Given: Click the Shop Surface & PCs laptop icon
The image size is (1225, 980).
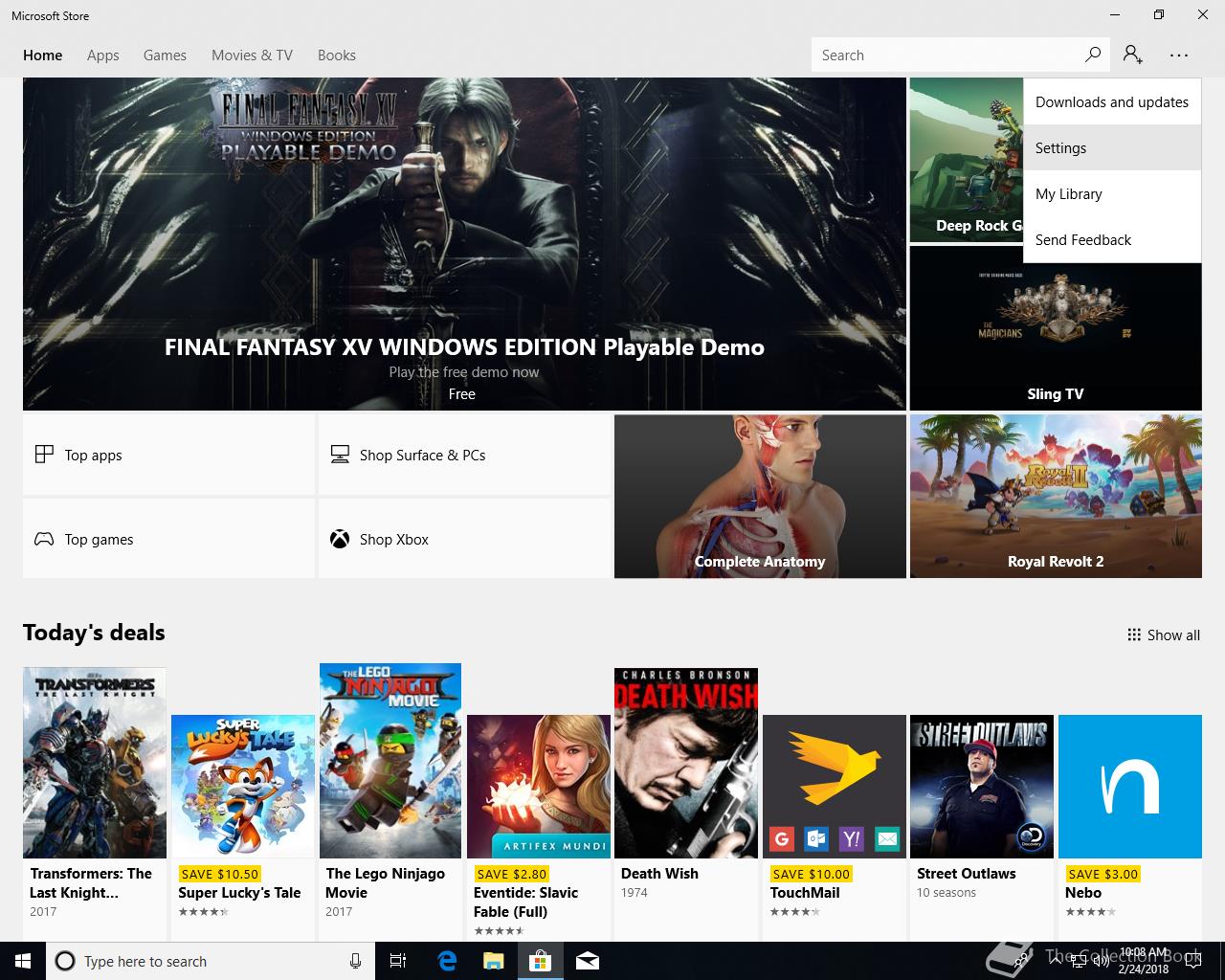Looking at the screenshot, I should point(340,455).
